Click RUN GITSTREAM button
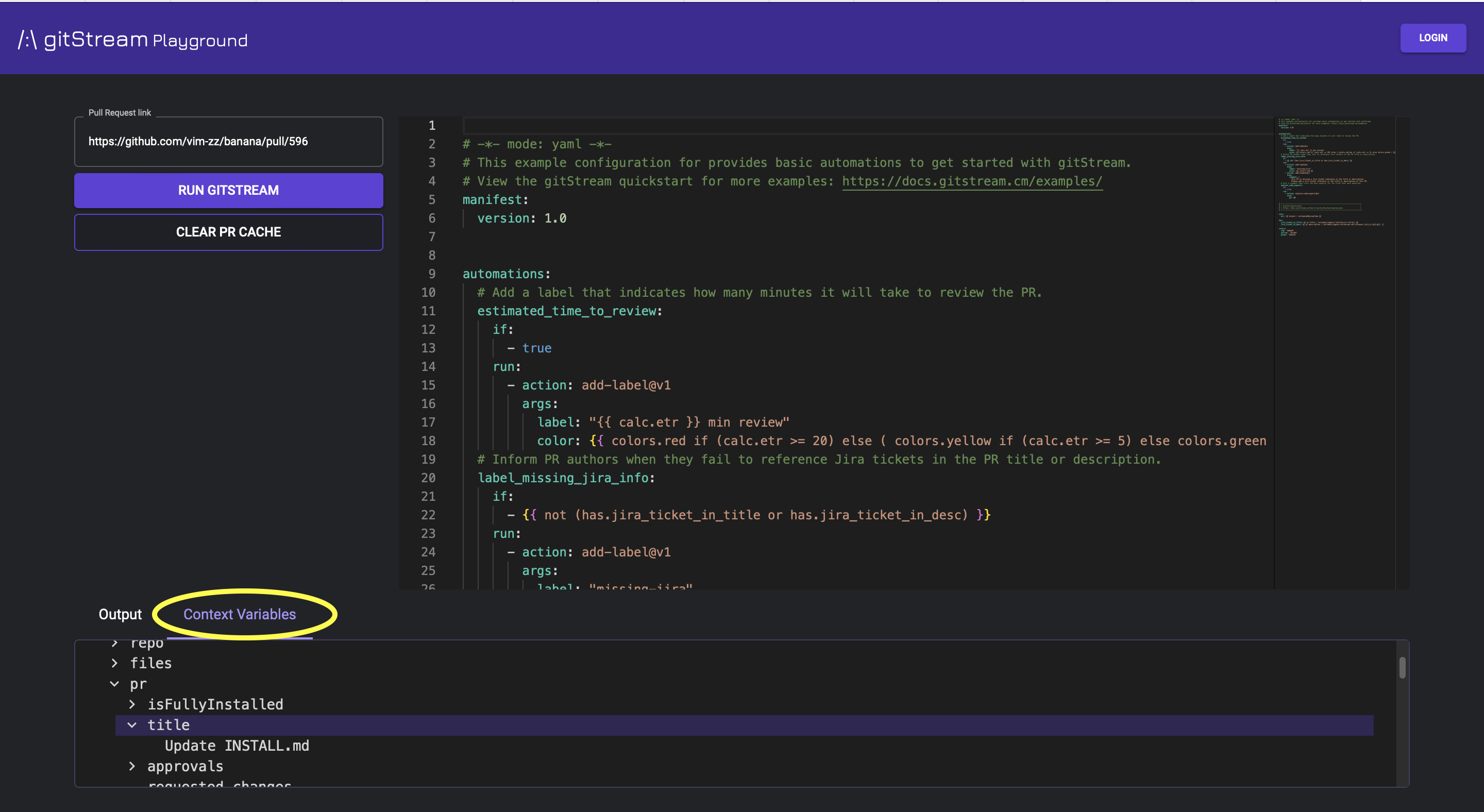Viewport: 1484px width, 812px height. tap(228, 191)
